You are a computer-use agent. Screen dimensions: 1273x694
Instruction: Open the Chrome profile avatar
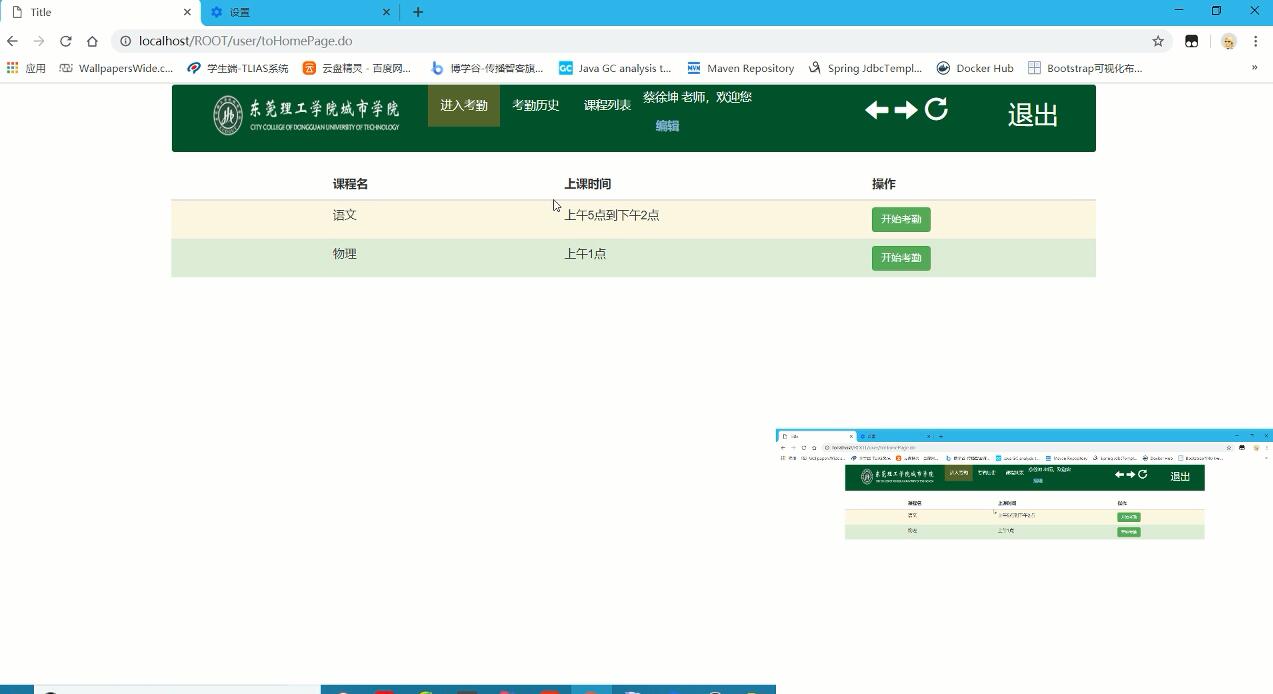coord(1229,41)
